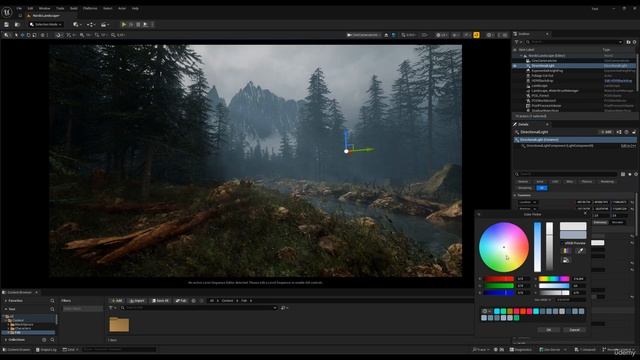The width and height of the screenshot is (640, 360).
Task: Click the Add component button in Details
Action: (607, 132)
